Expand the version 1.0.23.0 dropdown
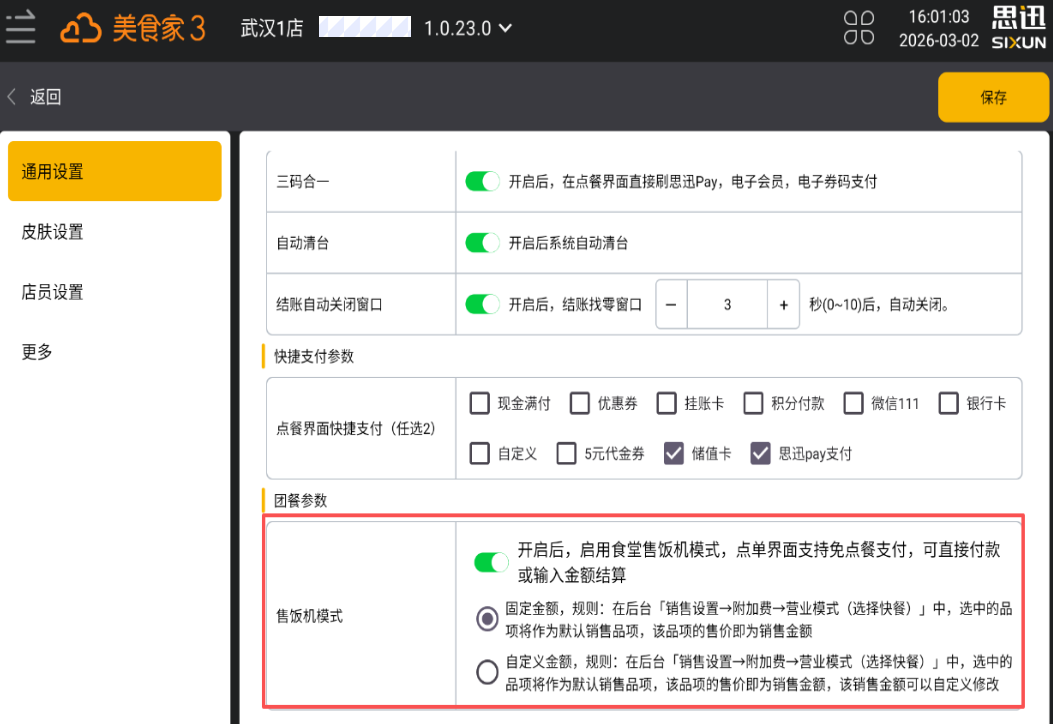 coord(505,28)
